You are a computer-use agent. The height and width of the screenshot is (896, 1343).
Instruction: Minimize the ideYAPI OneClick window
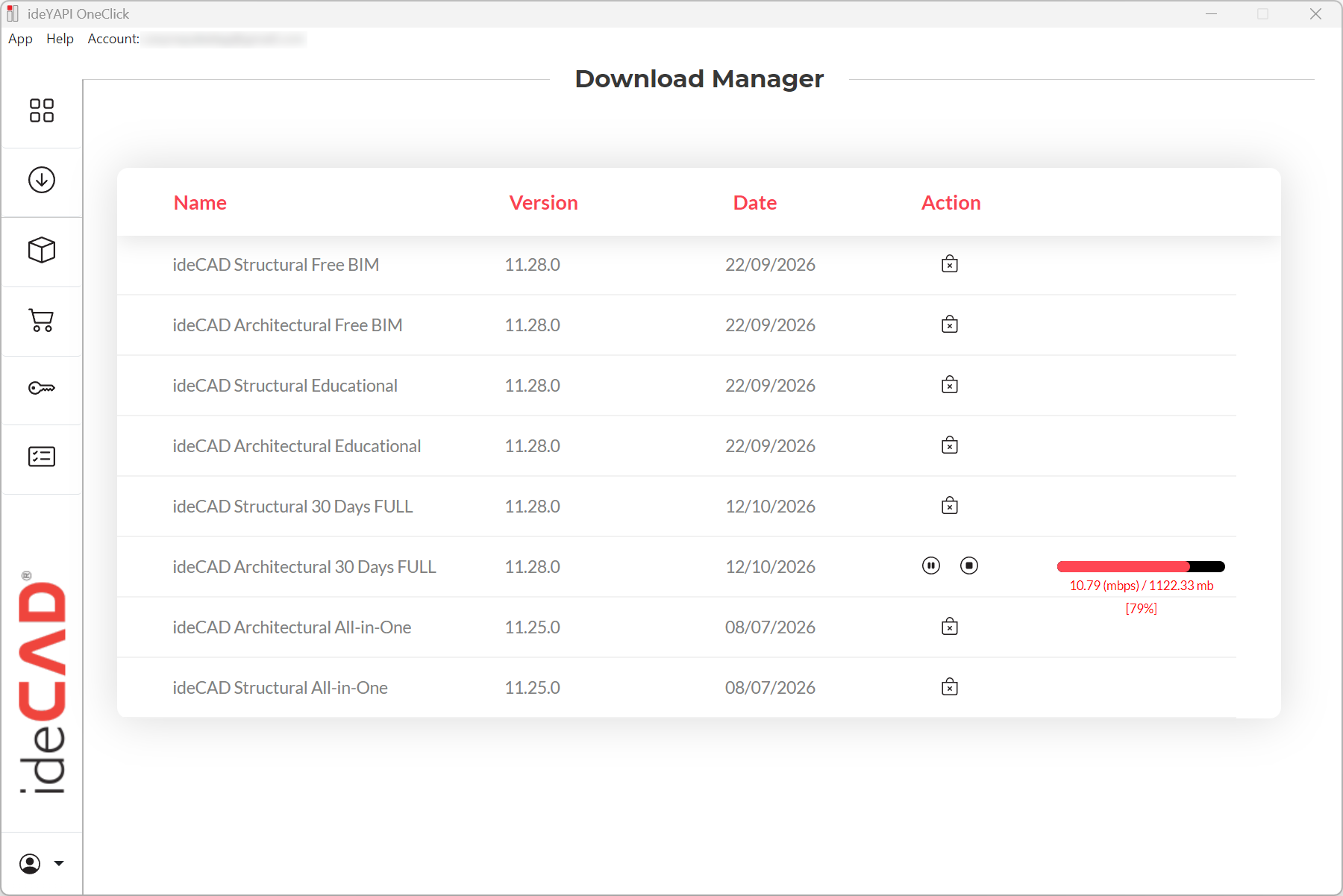(x=1211, y=13)
